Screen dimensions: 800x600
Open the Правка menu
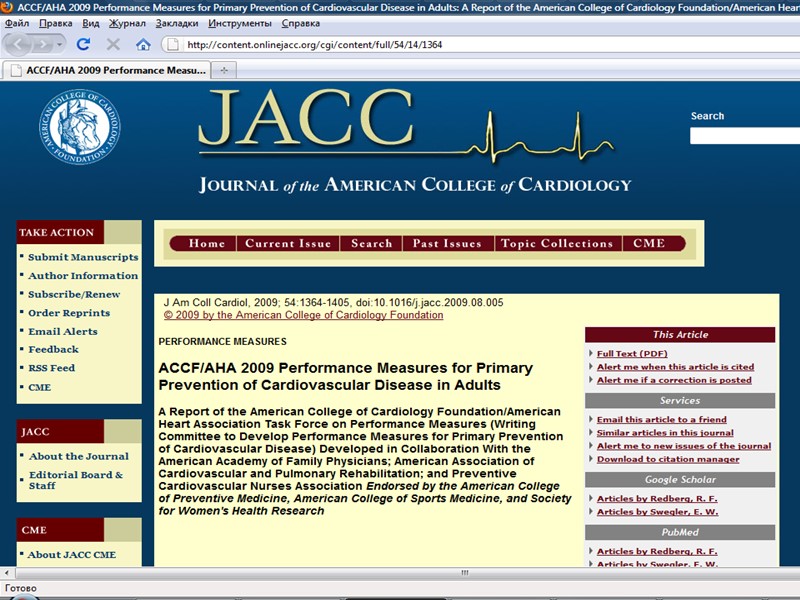point(56,23)
